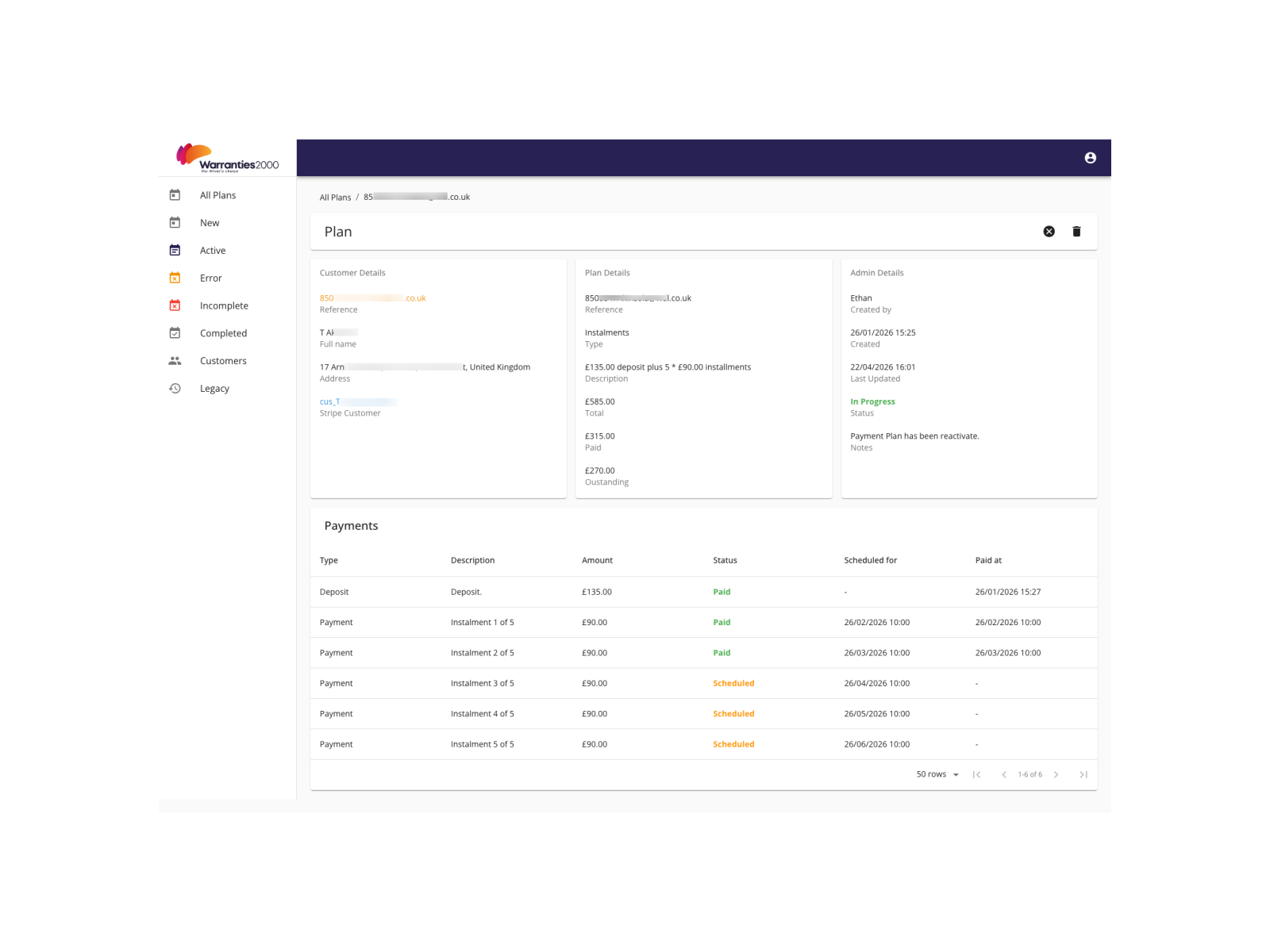Screen dimensions: 1270x952
Task: Open the orange customer reference link
Action: coord(373,298)
